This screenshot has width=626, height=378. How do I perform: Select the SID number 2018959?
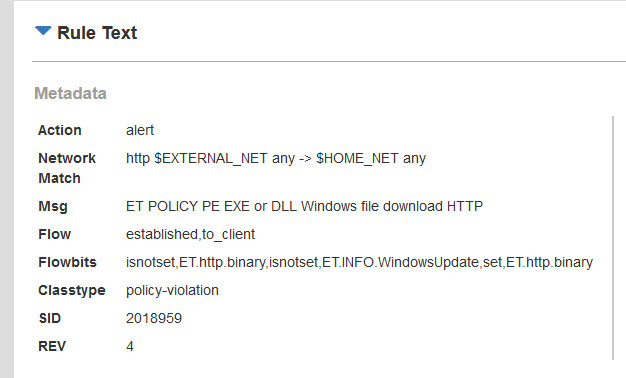point(154,318)
